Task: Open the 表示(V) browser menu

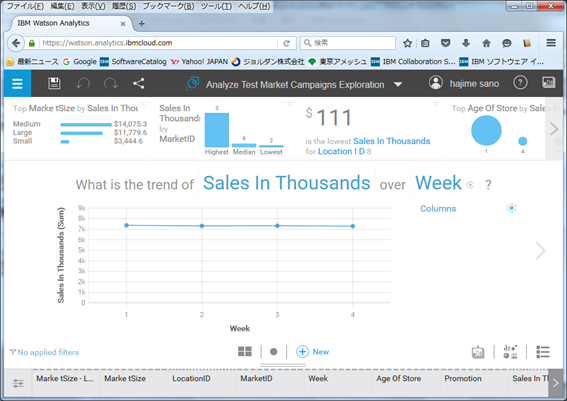Action: [x=93, y=6]
